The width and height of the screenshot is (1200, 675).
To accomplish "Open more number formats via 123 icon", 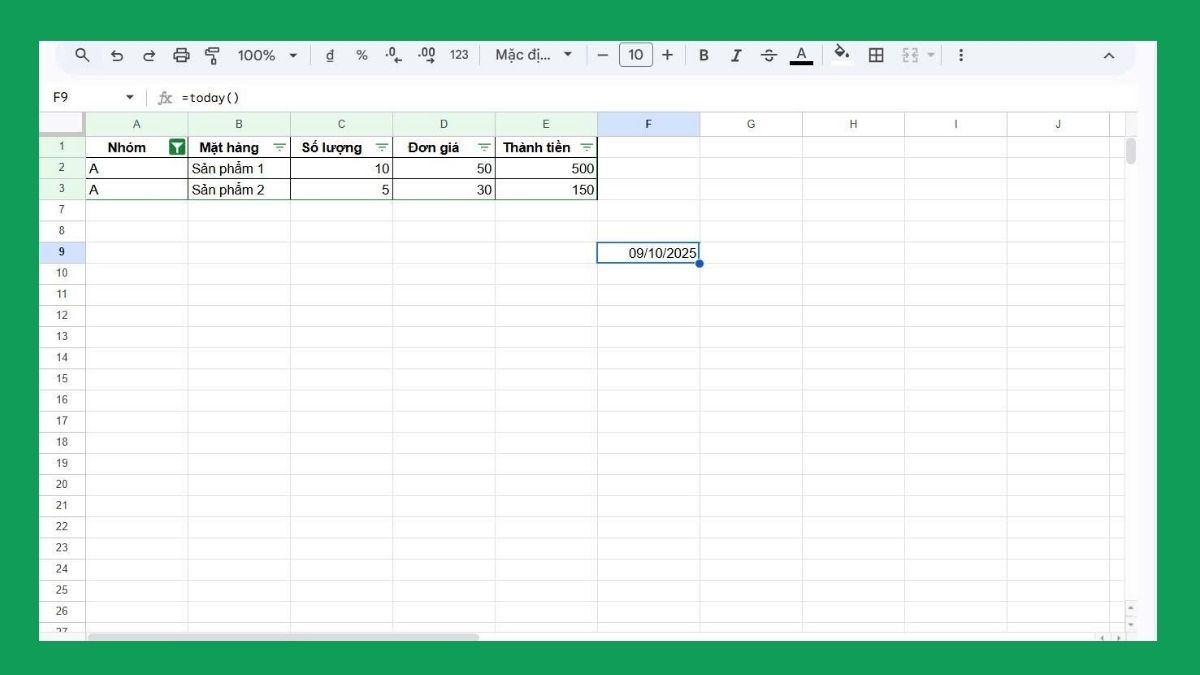I will click(458, 55).
